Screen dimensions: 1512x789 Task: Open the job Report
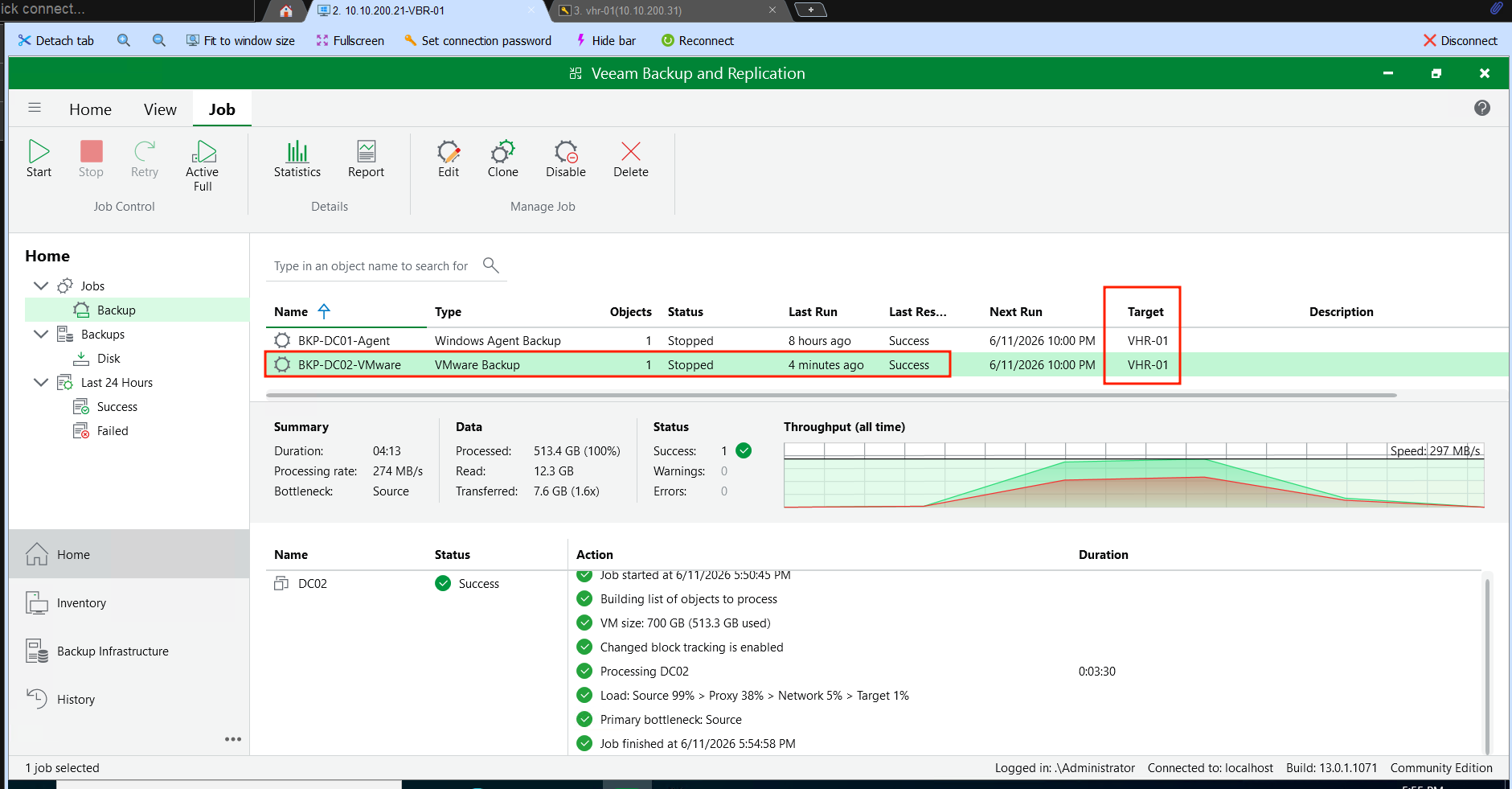tap(366, 158)
